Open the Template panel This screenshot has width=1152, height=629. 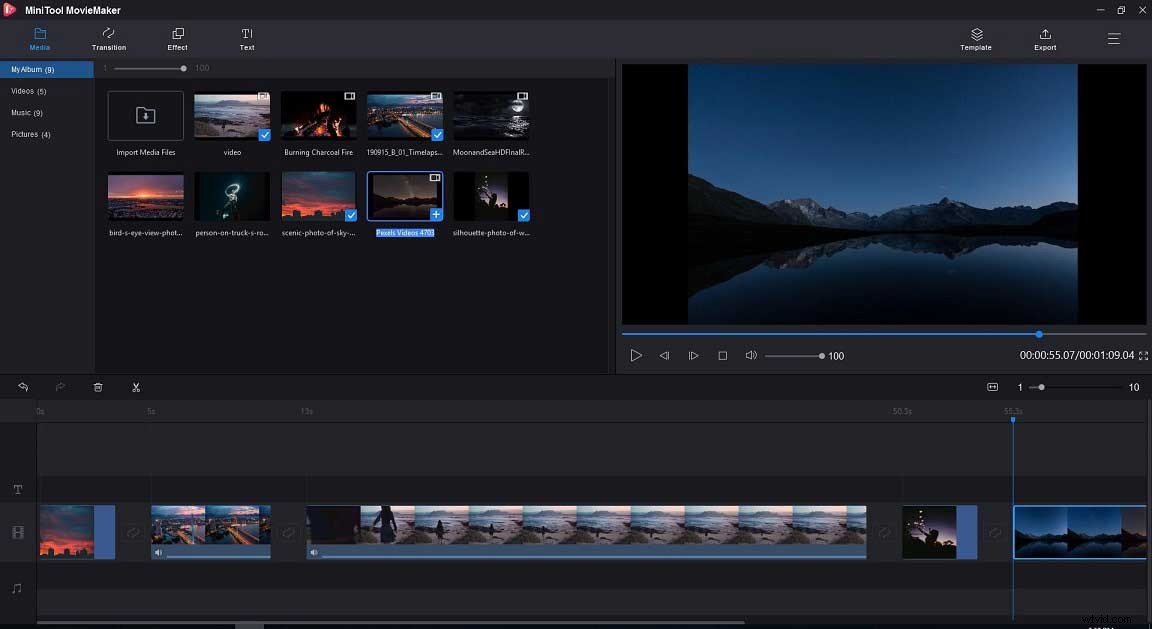[x=975, y=40]
